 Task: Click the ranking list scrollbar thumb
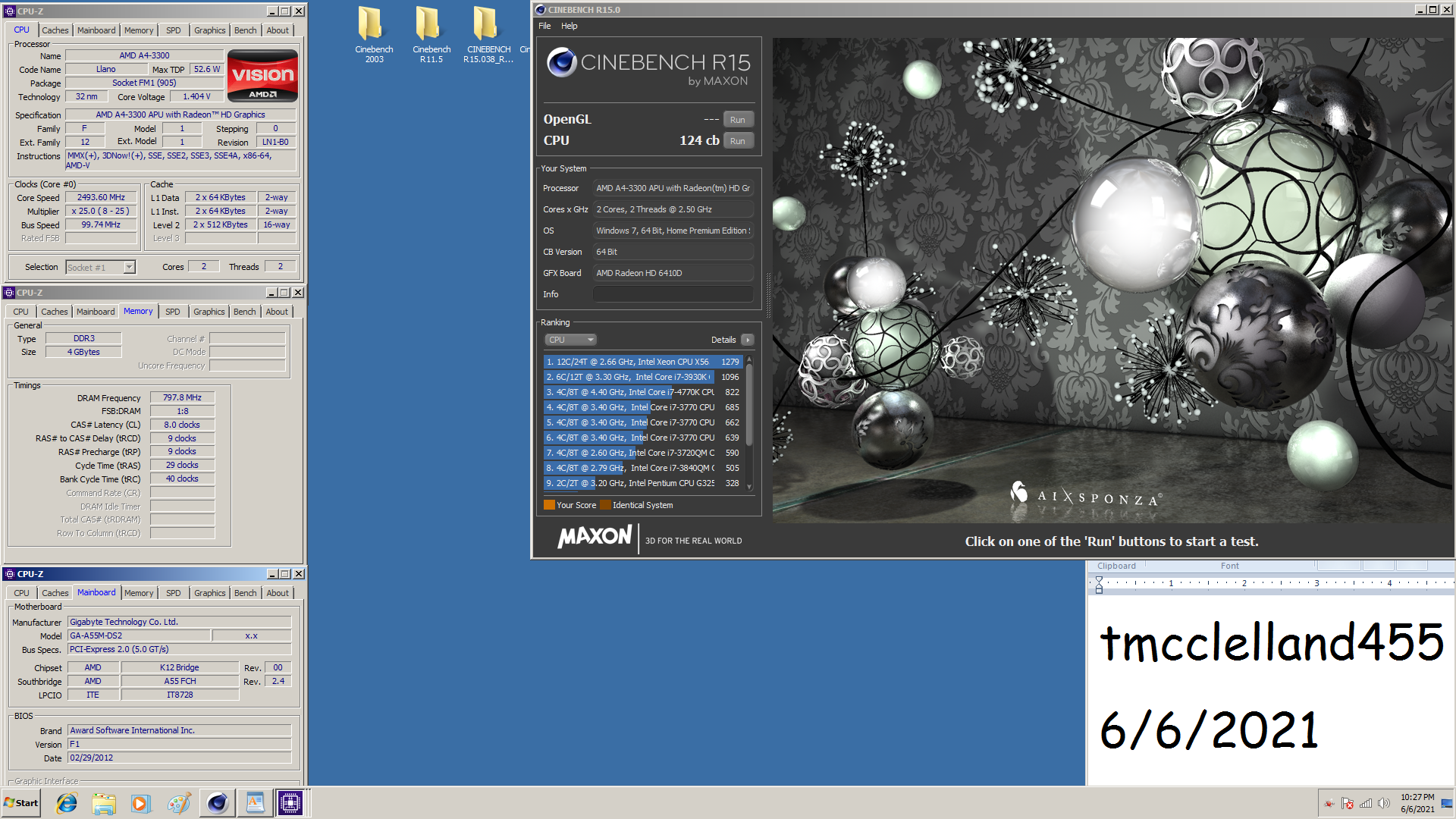click(749, 403)
